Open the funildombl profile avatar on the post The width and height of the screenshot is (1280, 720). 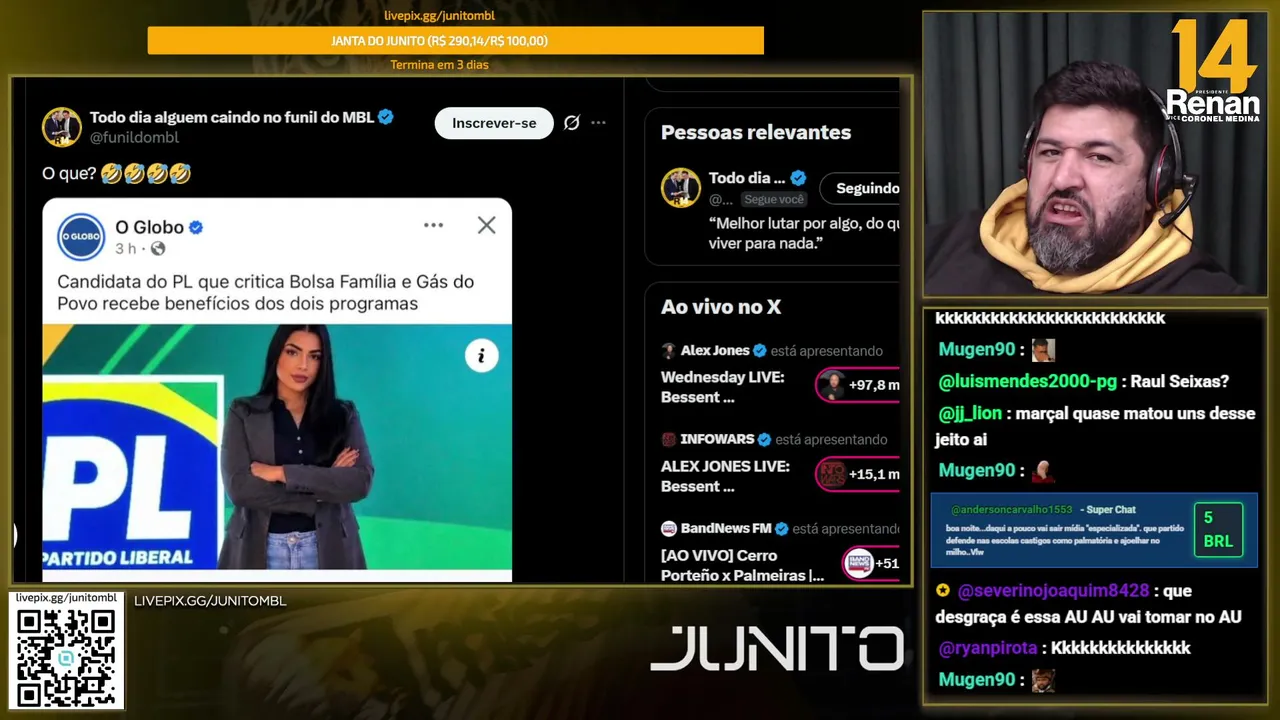[x=62, y=127]
